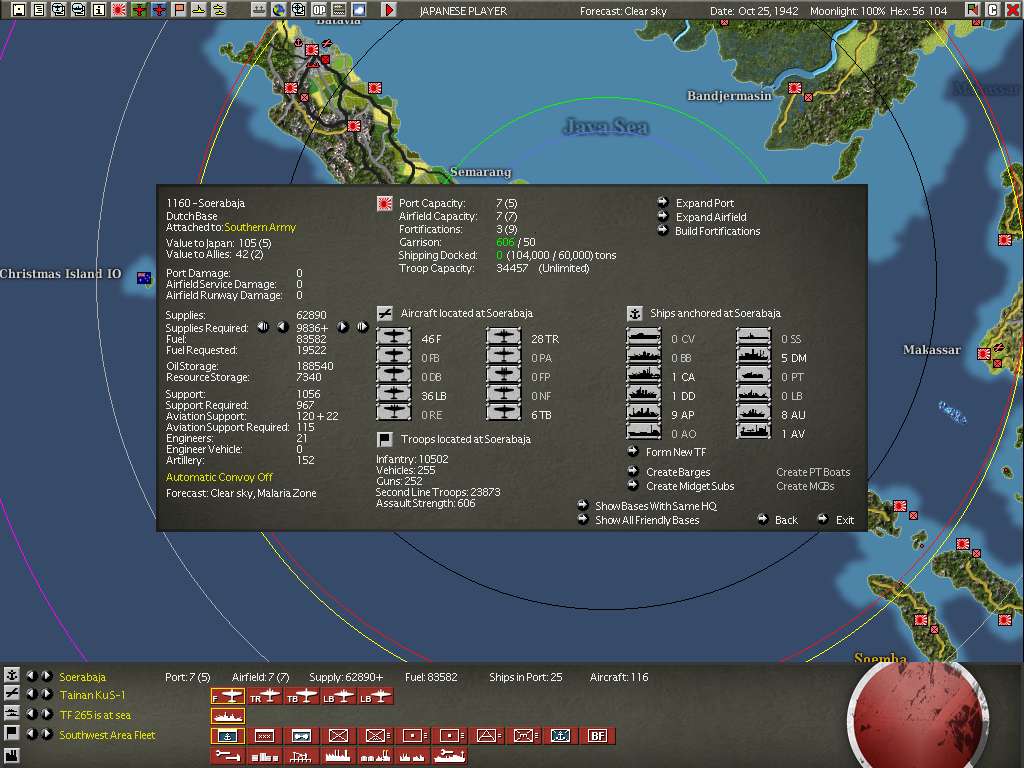This screenshot has width=1024, height=768.
Task: Go to previous base before Soerabaja
Action: 31,676
